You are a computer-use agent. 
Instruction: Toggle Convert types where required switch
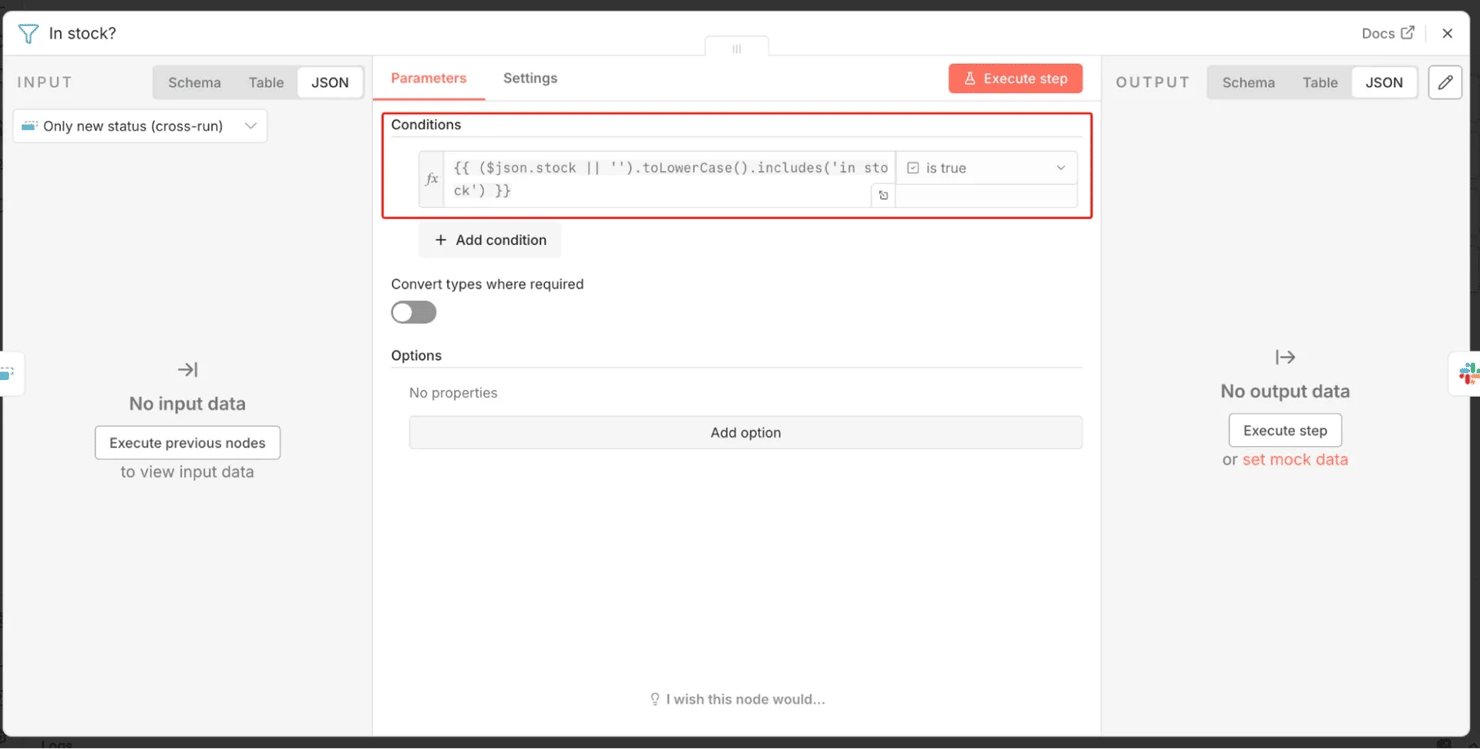click(x=414, y=312)
